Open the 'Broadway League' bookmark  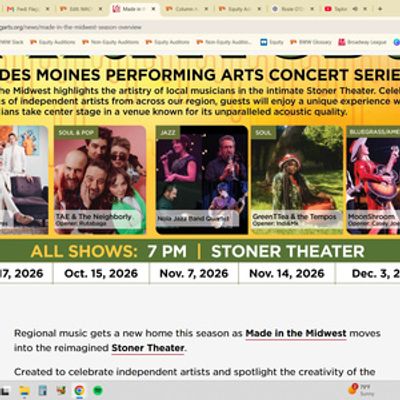click(362, 42)
